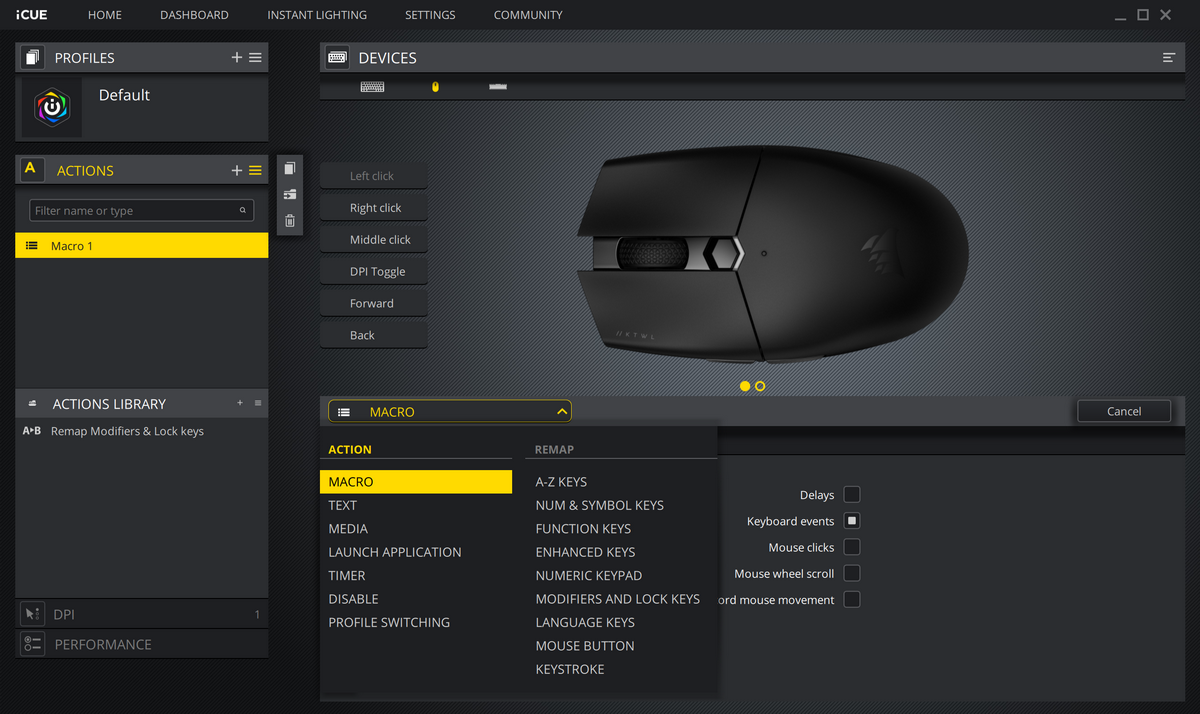
Task: Expand the Performance section
Action: pyautogui.click(x=142, y=644)
